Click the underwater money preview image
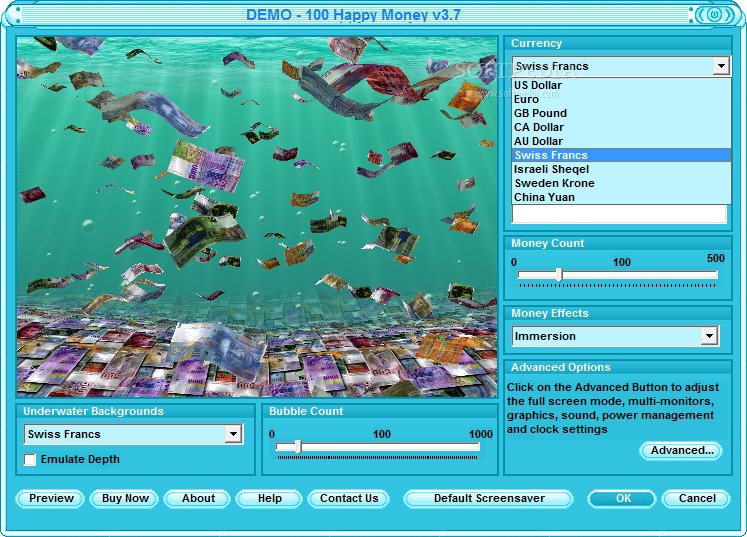 coord(257,217)
